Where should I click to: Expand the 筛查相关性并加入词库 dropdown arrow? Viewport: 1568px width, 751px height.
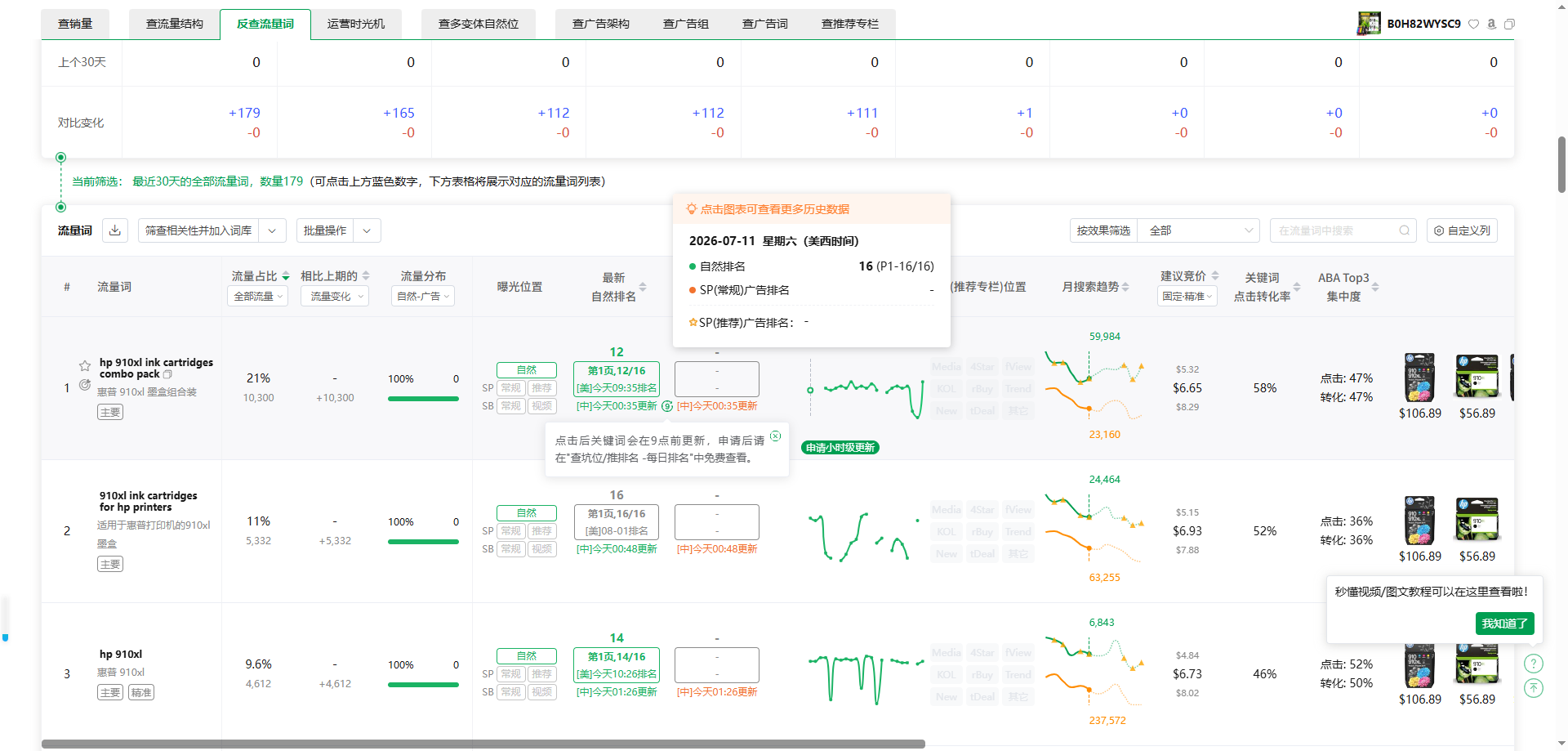pyautogui.click(x=272, y=230)
